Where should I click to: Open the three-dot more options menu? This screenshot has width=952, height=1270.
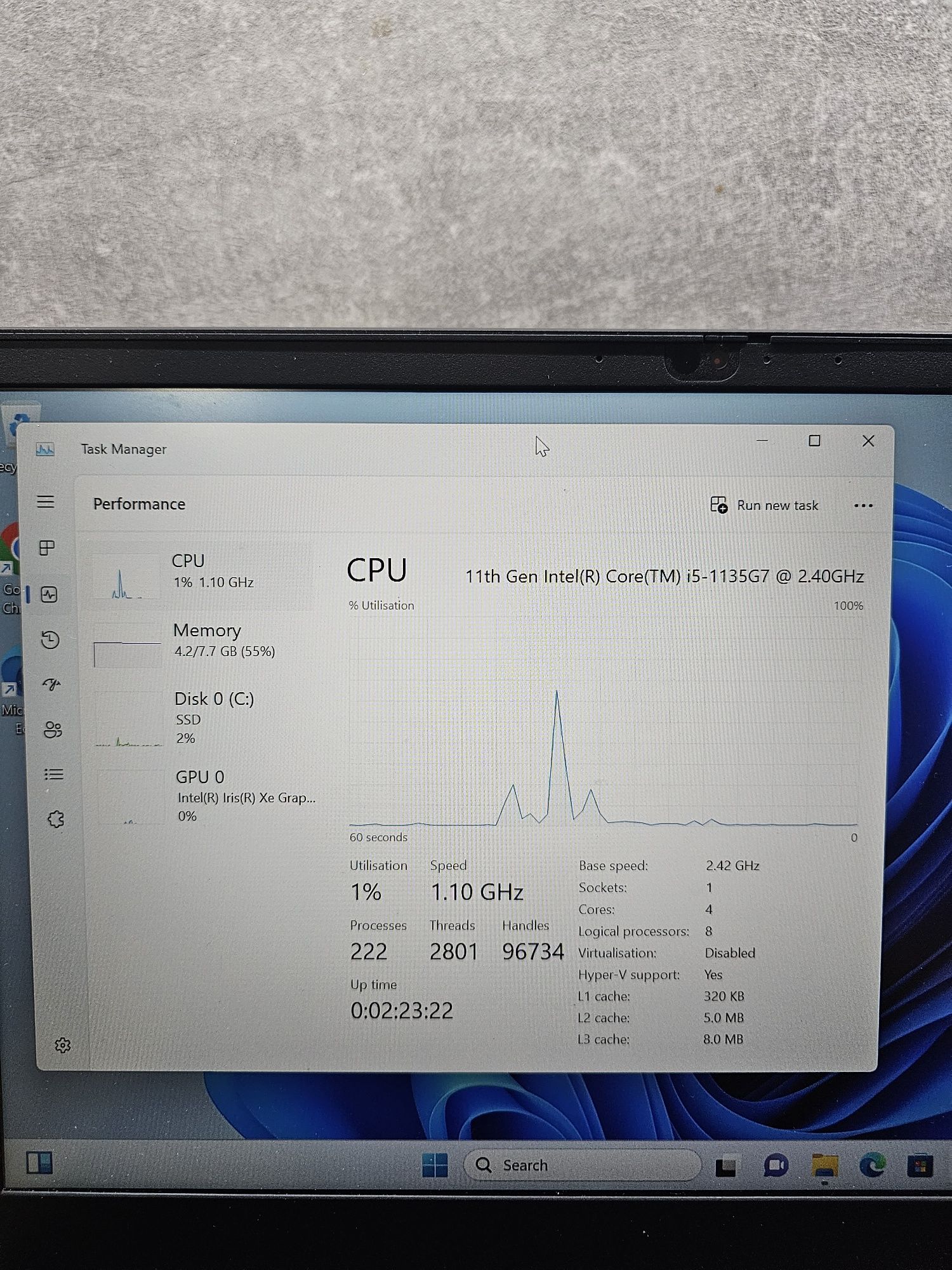point(863,506)
